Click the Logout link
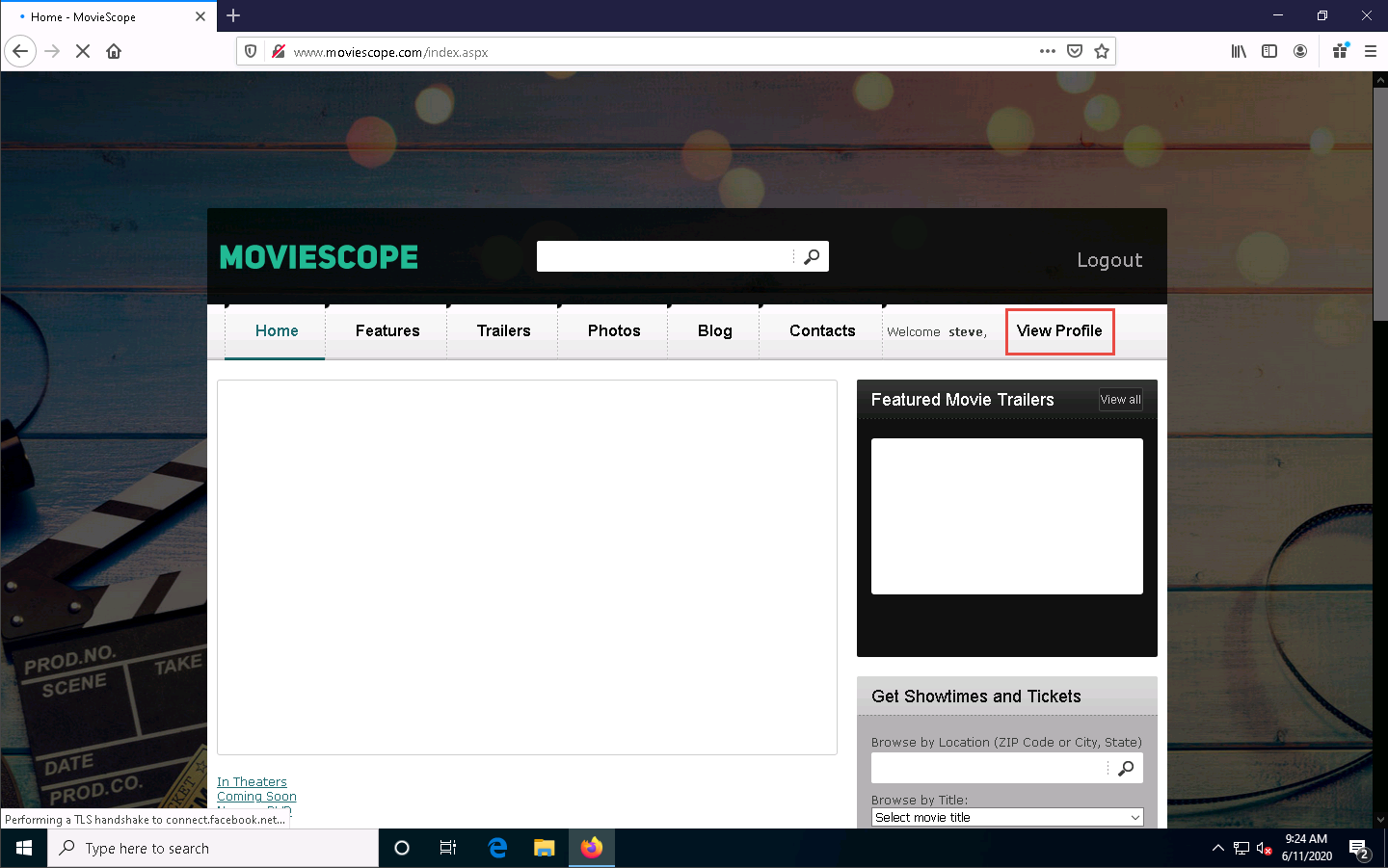Image resolution: width=1388 pixels, height=868 pixels. click(x=1108, y=260)
